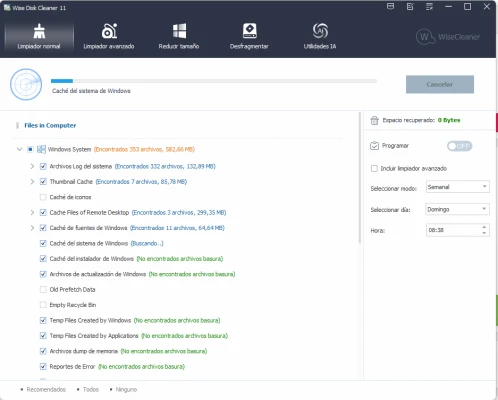Click the Wise Disk Cleaner app icon
Viewport: 498px width, 400px height.
point(7,7)
